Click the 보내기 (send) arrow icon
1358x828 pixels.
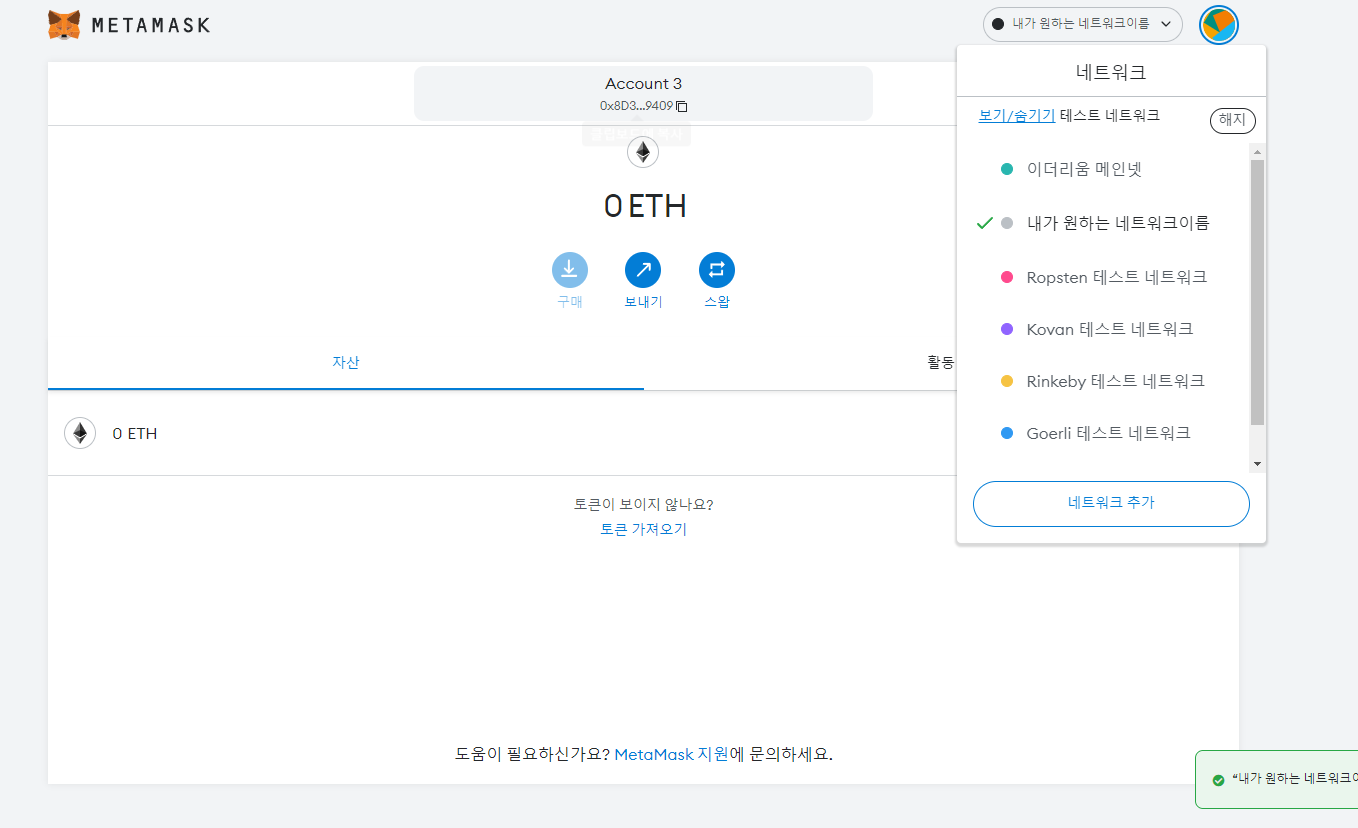pos(643,268)
